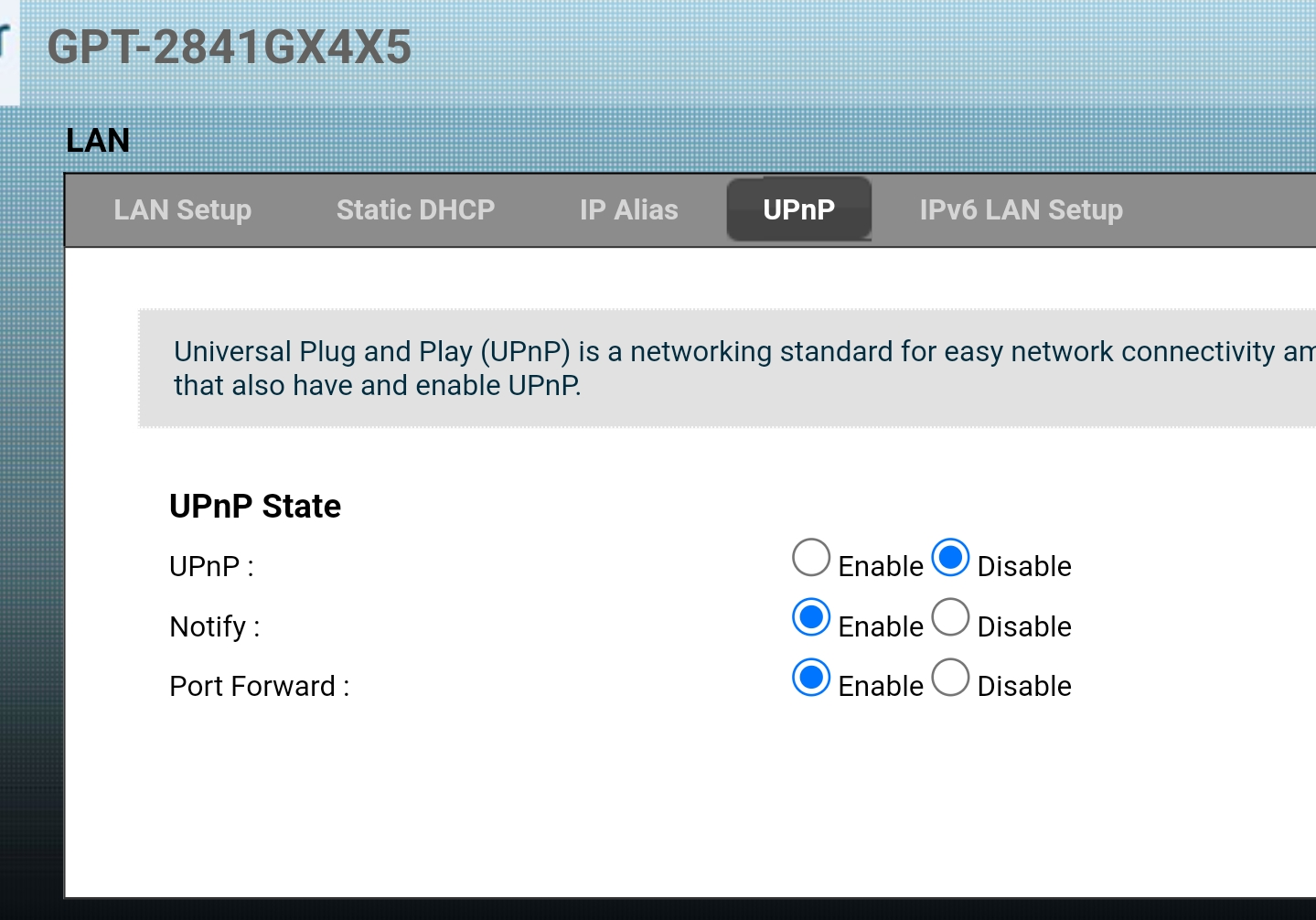Click the UPnP State section heading
The height and width of the screenshot is (920, 1316).
255,506
